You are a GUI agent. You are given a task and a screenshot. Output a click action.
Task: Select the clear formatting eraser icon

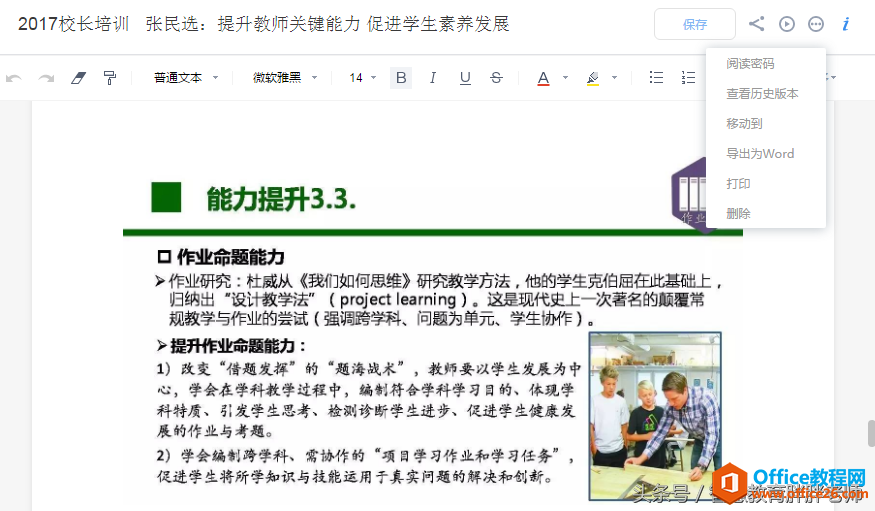[x=78, y=78]
